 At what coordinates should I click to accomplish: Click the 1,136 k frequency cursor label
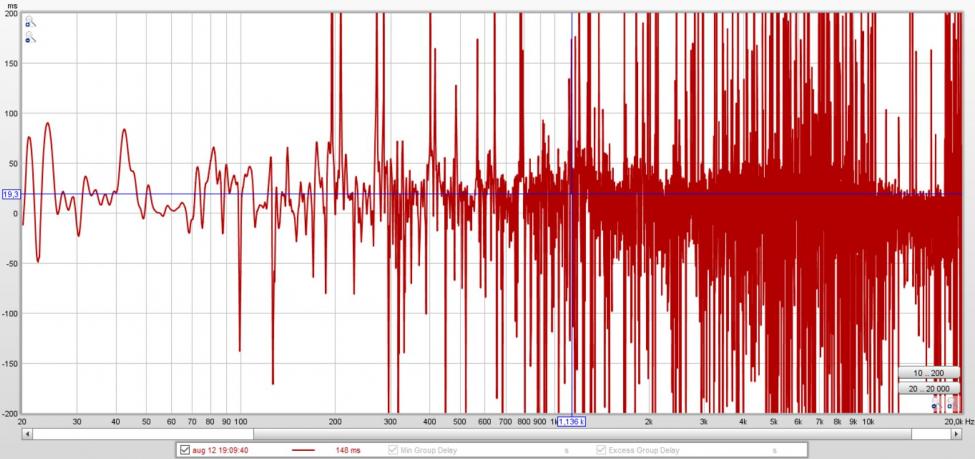pos(571,422)
